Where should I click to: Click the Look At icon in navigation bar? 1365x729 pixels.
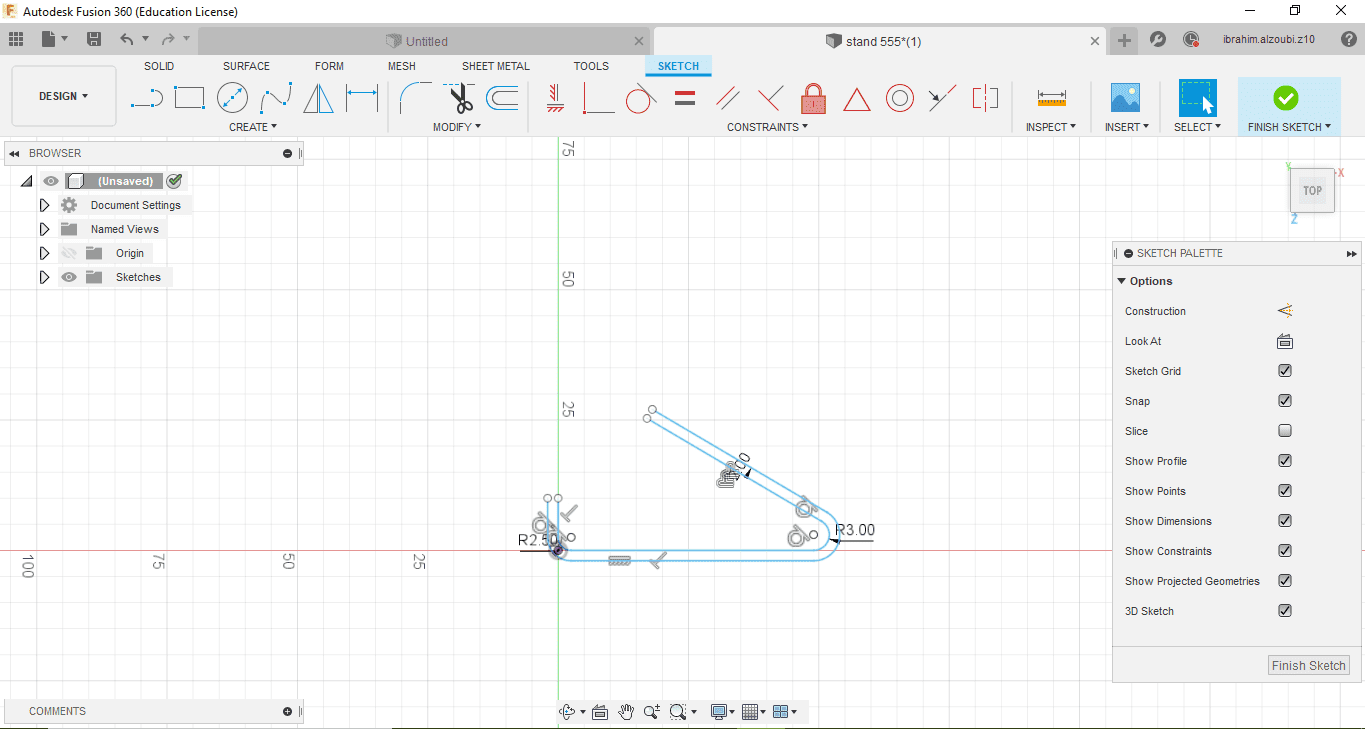pos(600,712)
